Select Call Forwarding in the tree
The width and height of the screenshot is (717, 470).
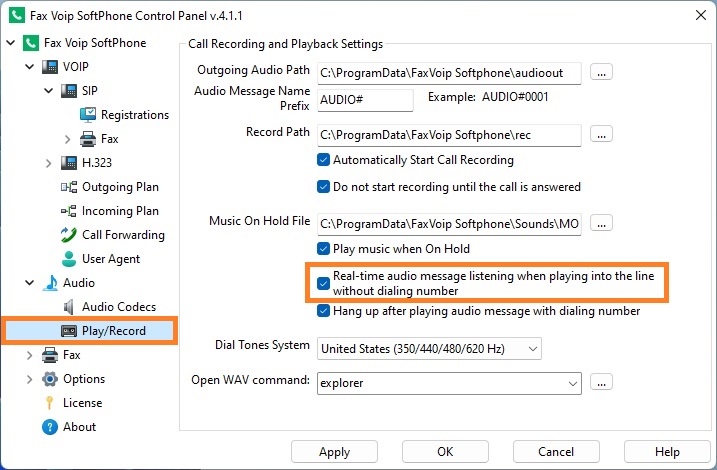pyautogui.click(x=123, y=235)
